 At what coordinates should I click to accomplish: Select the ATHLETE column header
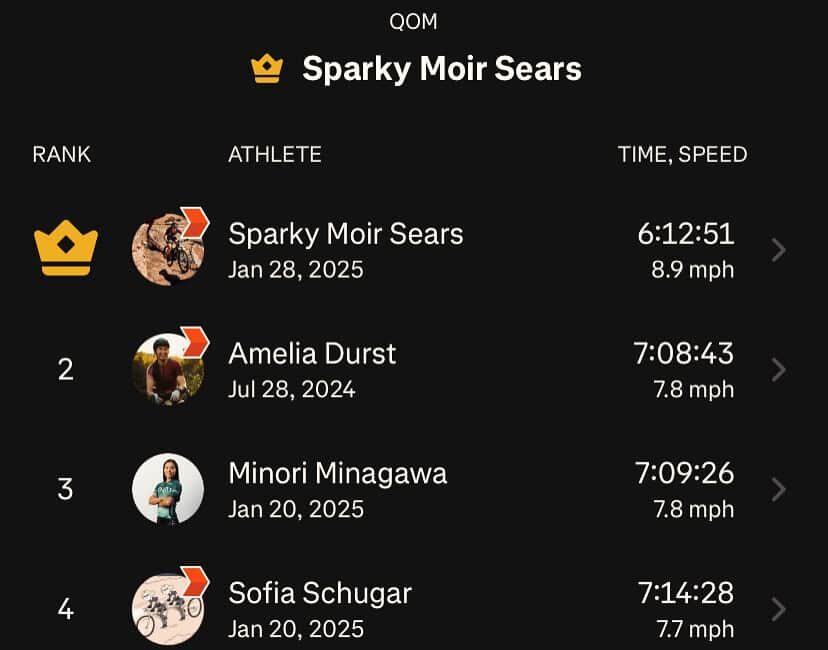coord(276,154)
